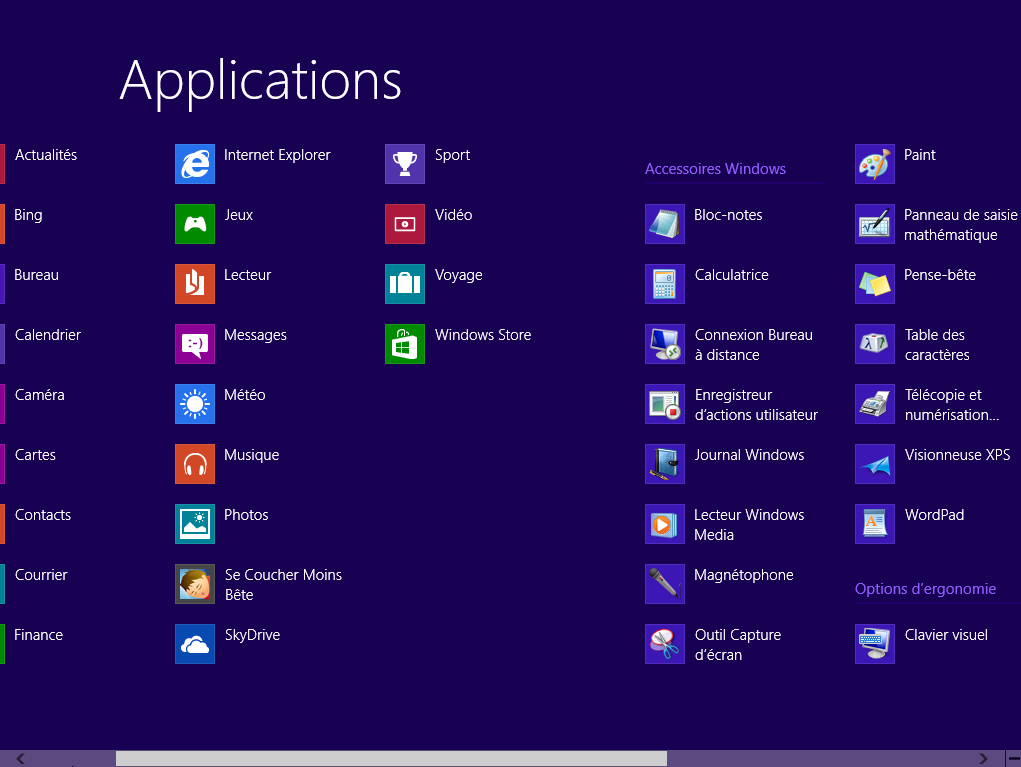Launch the Jeux Xbox controller icon

point(195,224)
